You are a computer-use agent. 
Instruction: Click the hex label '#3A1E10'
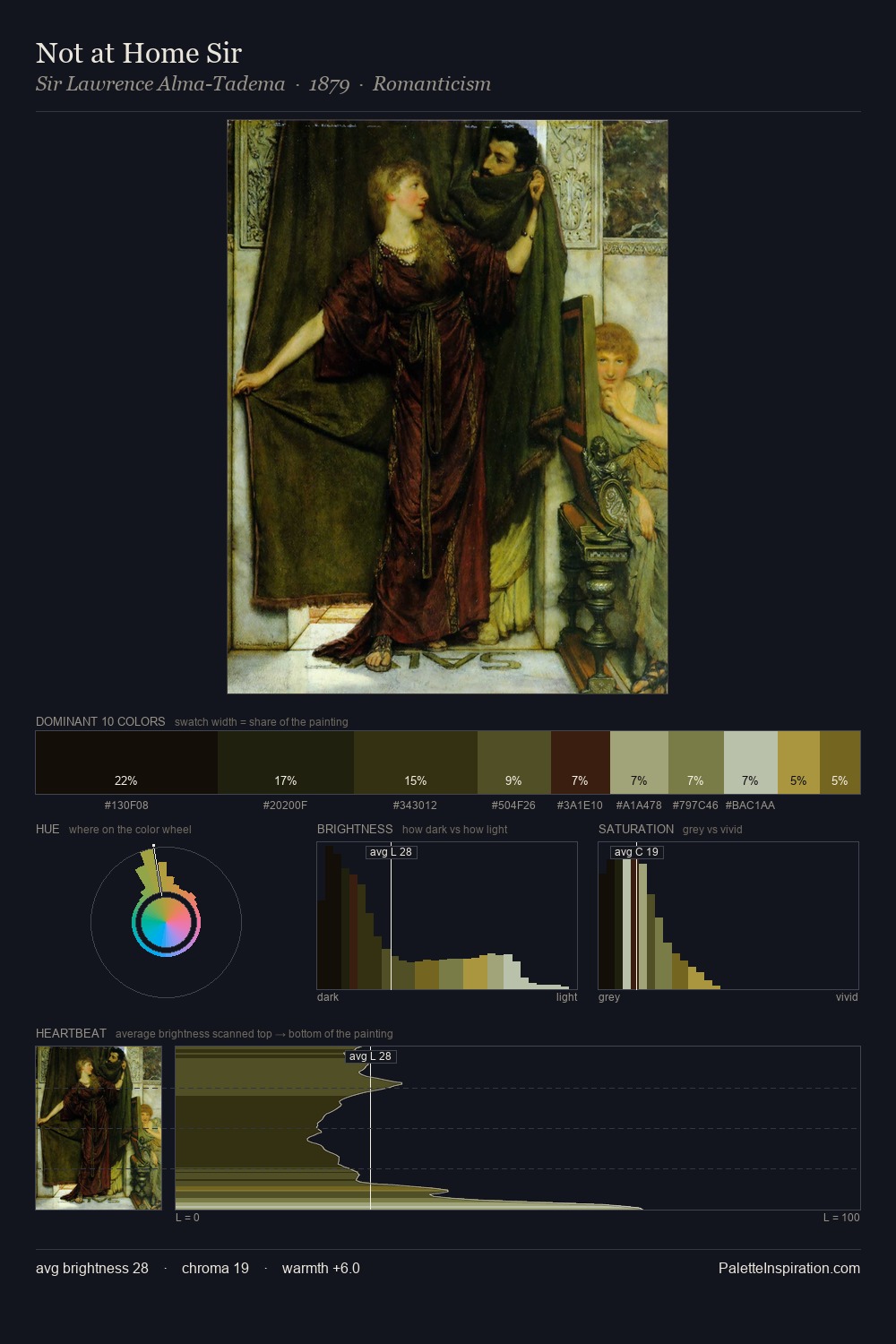580,806
